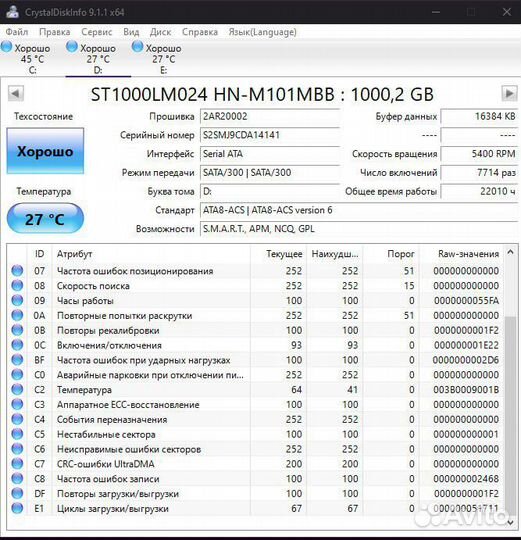Click the 27 °C temperature button
The height and width of the screenshot is (540, 521).
click(45, 218)
